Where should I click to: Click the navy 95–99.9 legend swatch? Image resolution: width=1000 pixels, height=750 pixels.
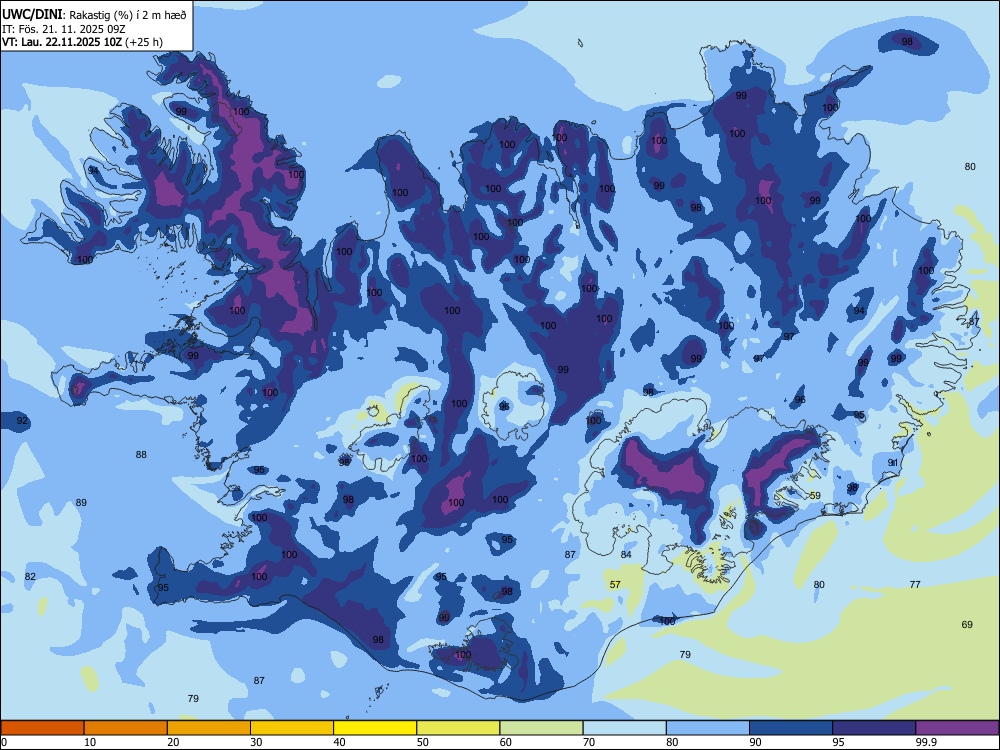point(874,728)
